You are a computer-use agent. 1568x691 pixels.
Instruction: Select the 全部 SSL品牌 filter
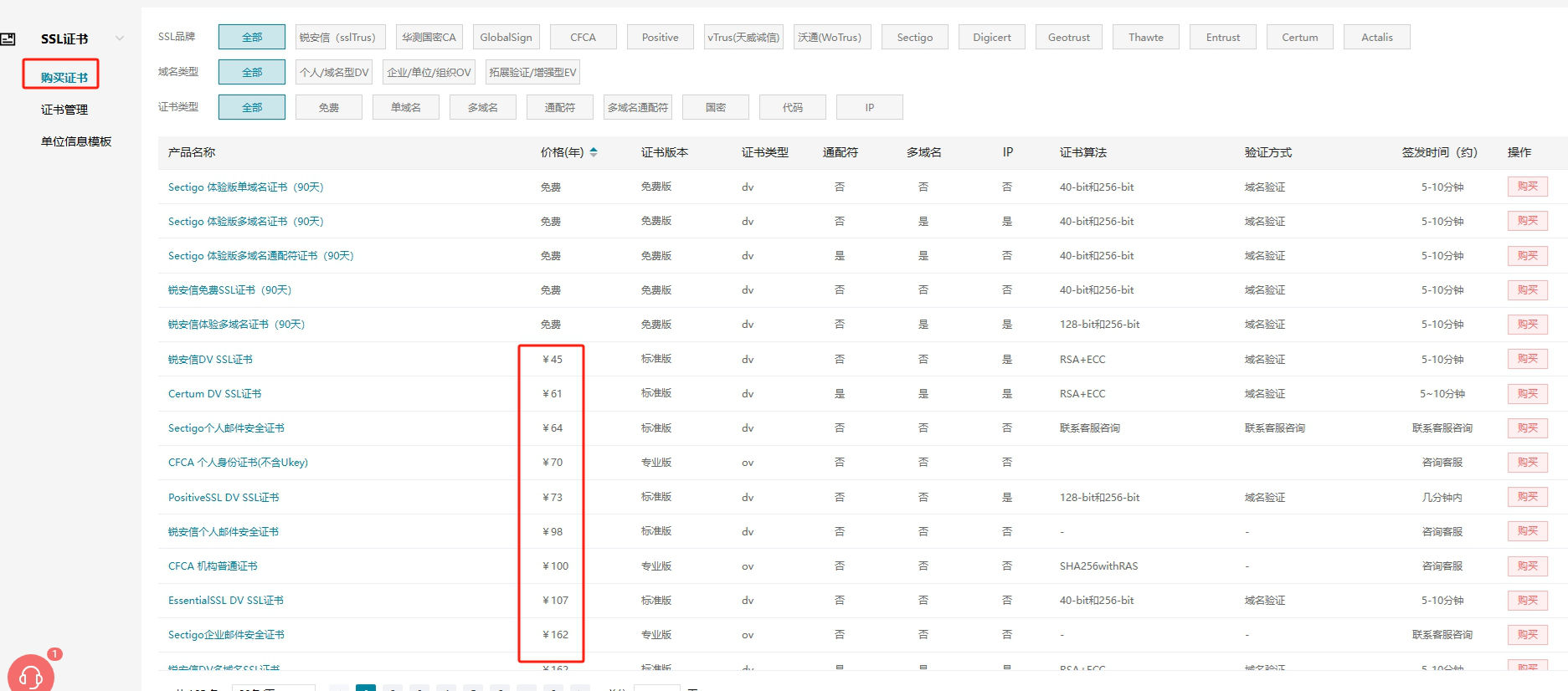[252, 38]
